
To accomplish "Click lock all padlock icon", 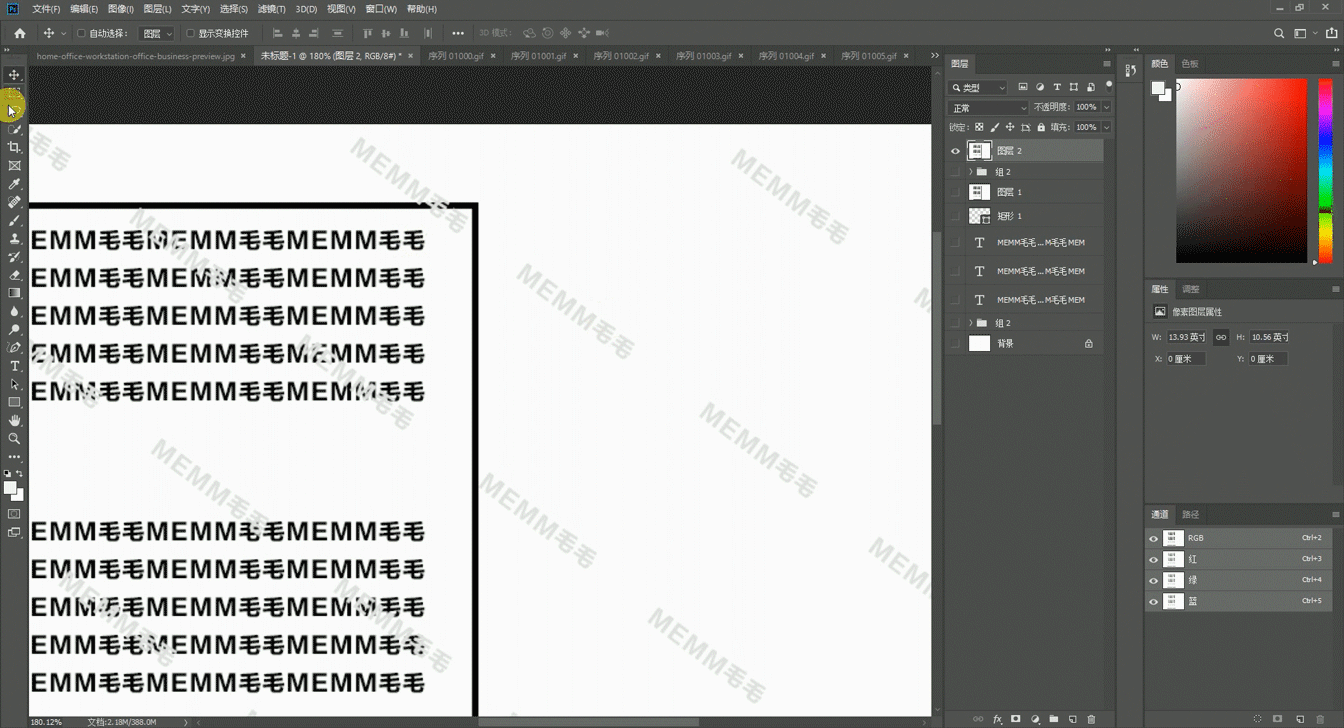I will pyautogui.click(x=1041, y=127).
